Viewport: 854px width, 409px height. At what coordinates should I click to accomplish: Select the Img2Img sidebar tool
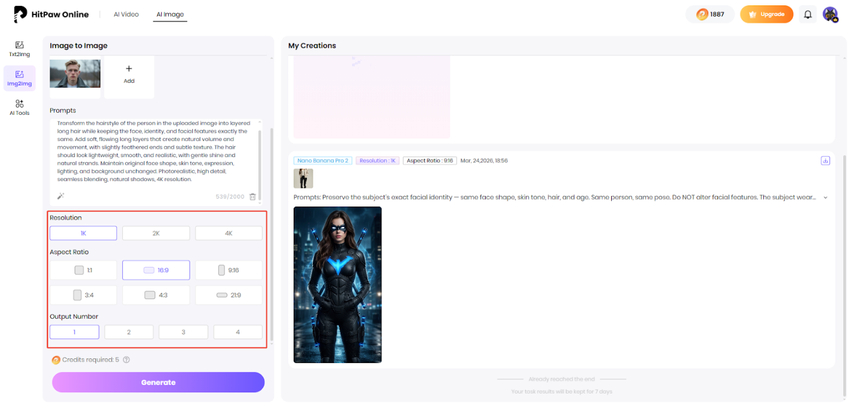pyautogui.click(x=19, y=77)
